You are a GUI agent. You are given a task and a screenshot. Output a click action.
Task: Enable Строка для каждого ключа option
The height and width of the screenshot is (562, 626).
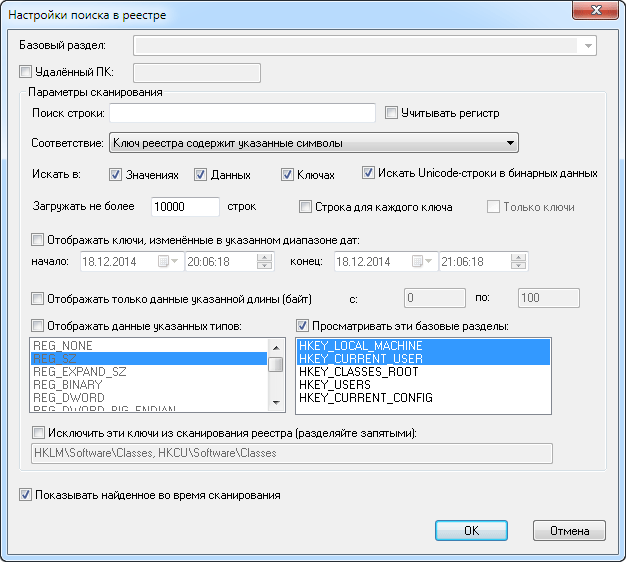tap(305, 207)
